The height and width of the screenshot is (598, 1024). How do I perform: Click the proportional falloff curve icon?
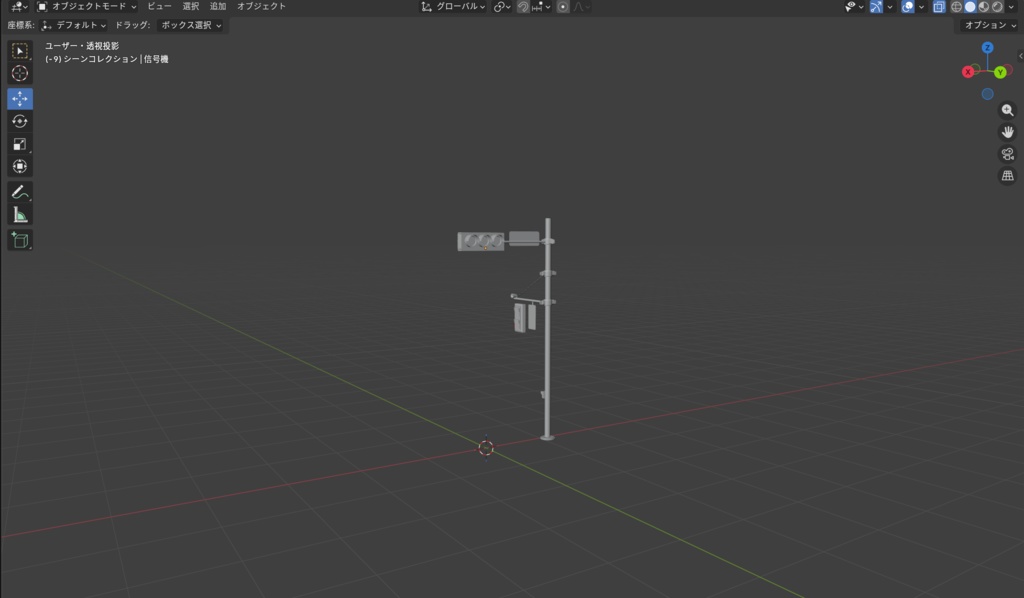pos(581,7)
